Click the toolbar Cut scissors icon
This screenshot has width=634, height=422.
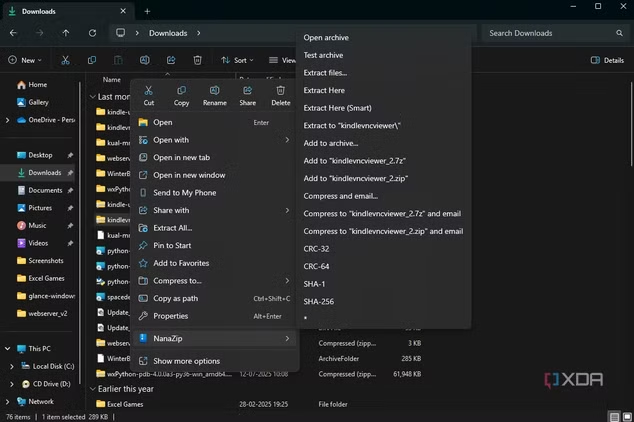click(x=65, y=60)
